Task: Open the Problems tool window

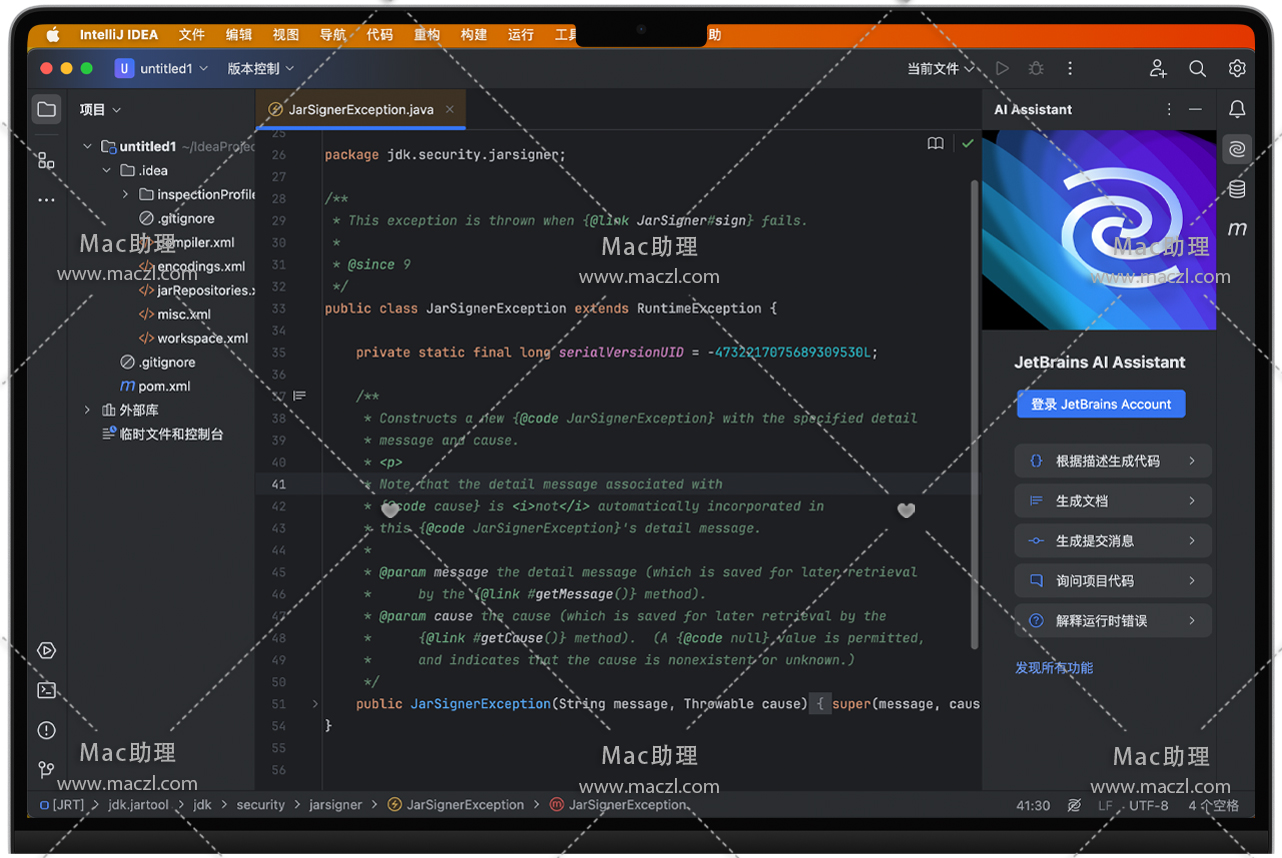Action: (x=46, y=730)
